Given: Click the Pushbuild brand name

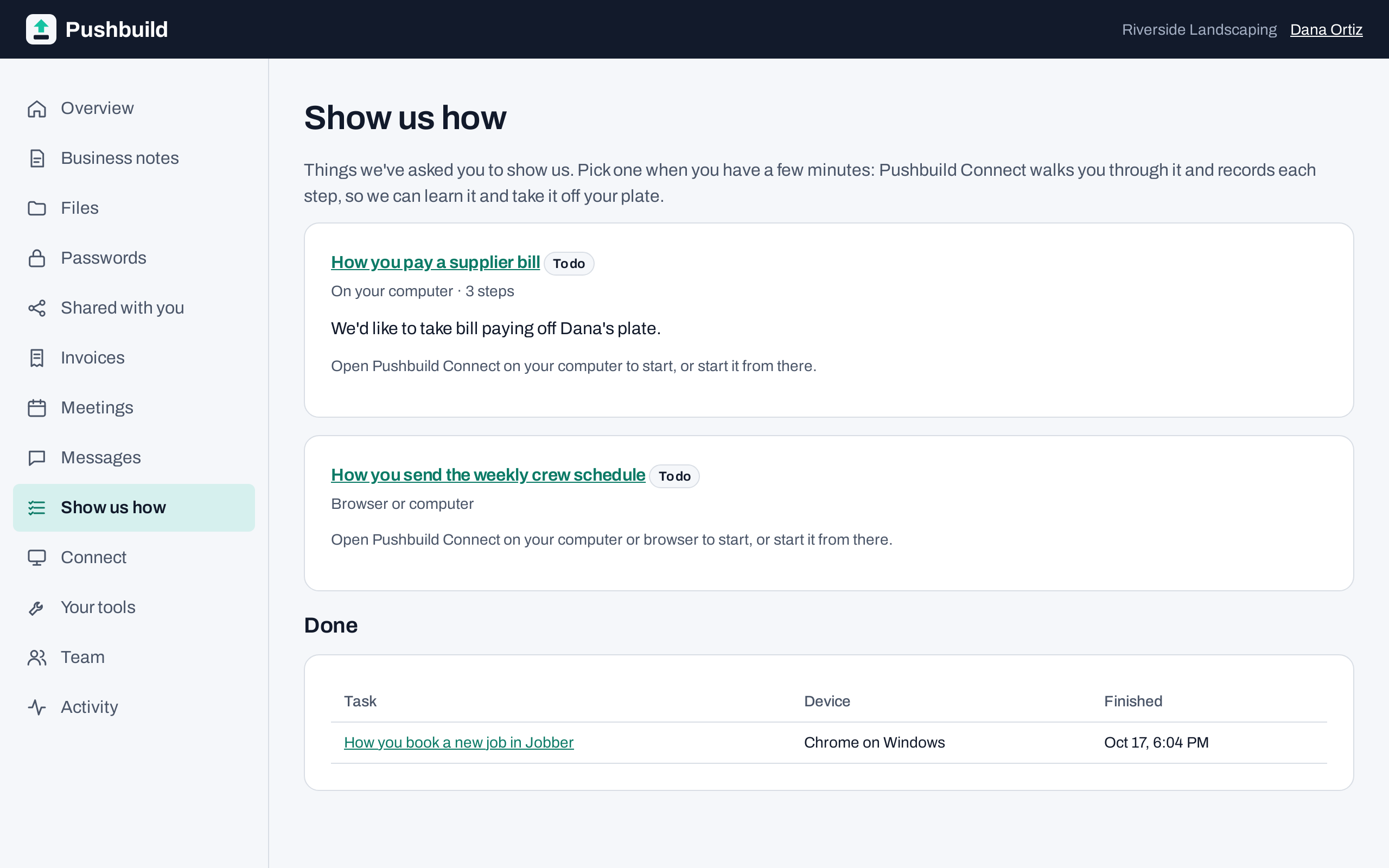Looking at the screenshot, I should tap(117, 30).
